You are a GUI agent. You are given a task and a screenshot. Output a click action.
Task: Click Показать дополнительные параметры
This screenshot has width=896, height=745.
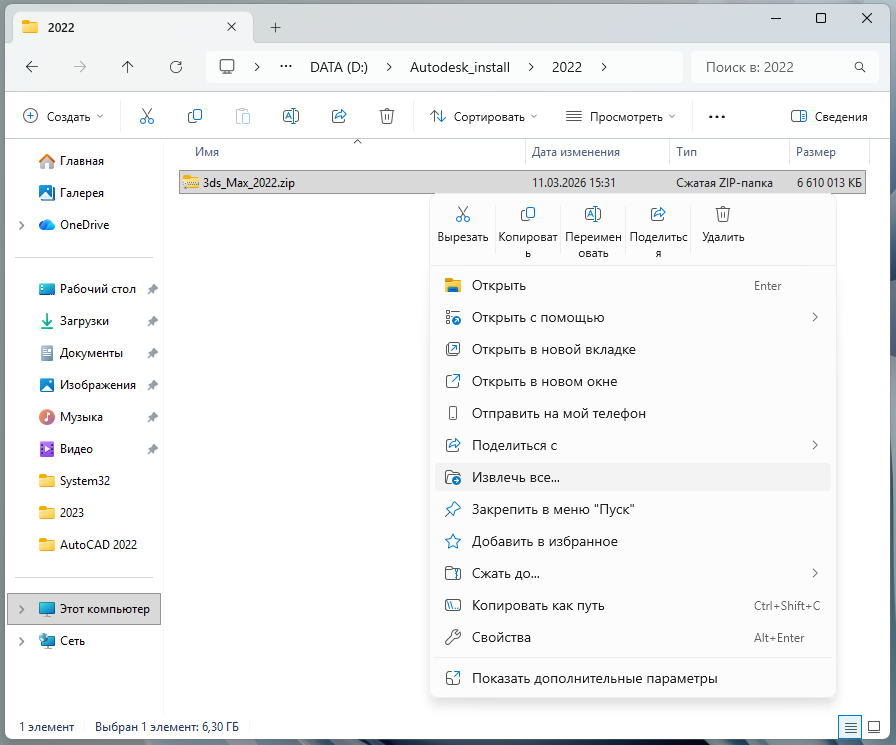[x=633, y=679]
